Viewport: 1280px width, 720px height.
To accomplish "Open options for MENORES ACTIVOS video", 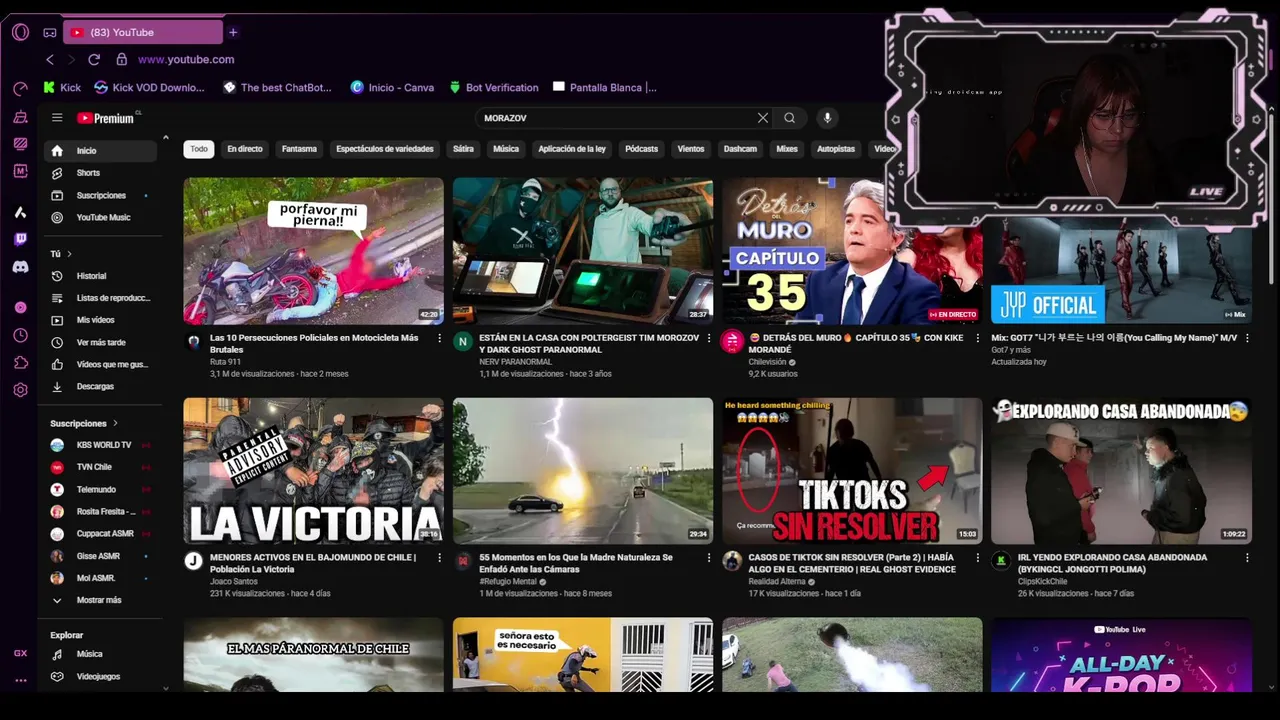I will (x=439, y=558).
